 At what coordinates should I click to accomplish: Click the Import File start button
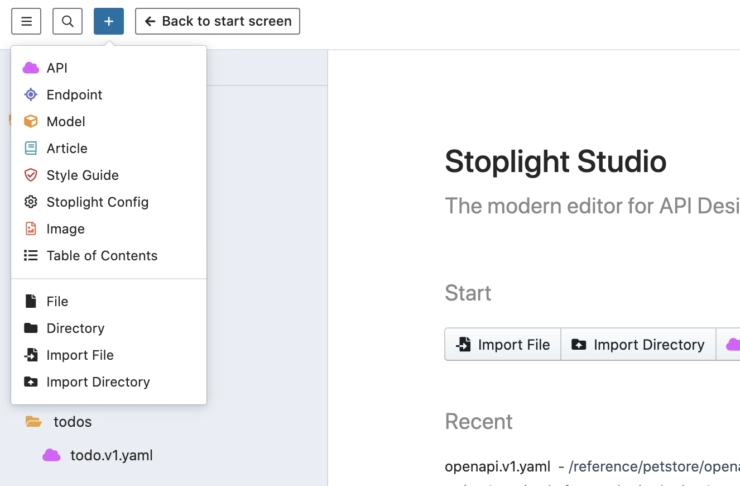[503, 344]
